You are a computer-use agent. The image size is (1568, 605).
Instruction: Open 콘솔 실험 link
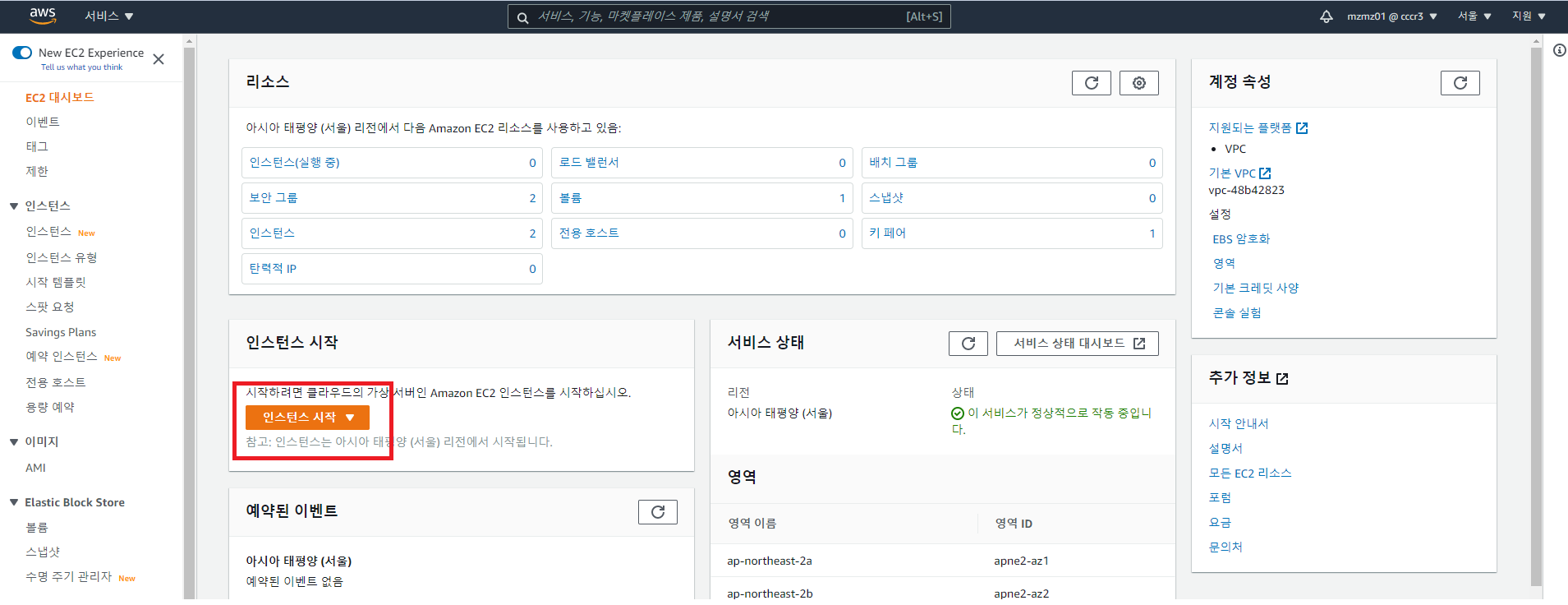point(1237,313)
